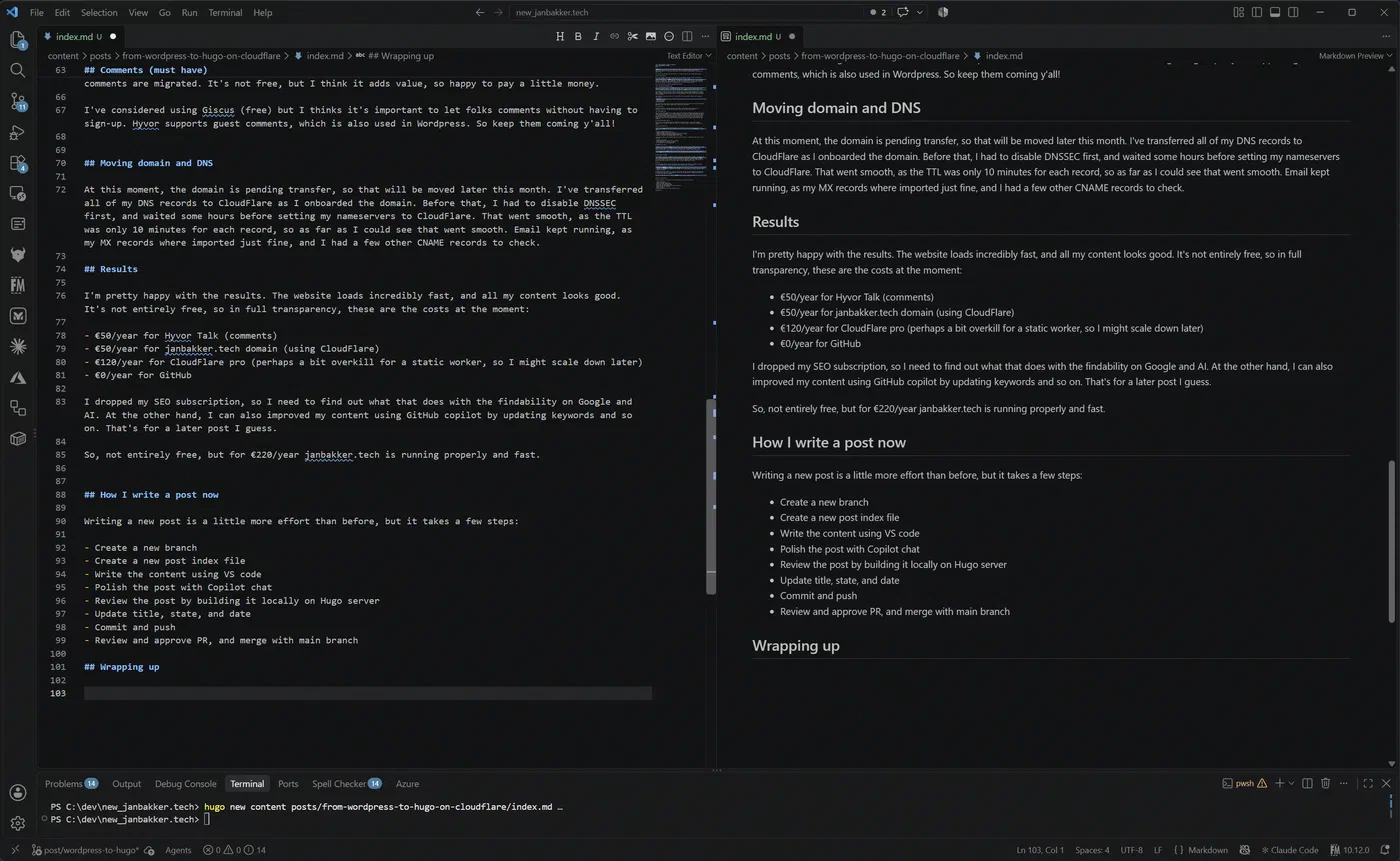This screenshot has width=1400, height=861.
Task: Open the Explorer view in activity bar
Action: click(17, 40)
